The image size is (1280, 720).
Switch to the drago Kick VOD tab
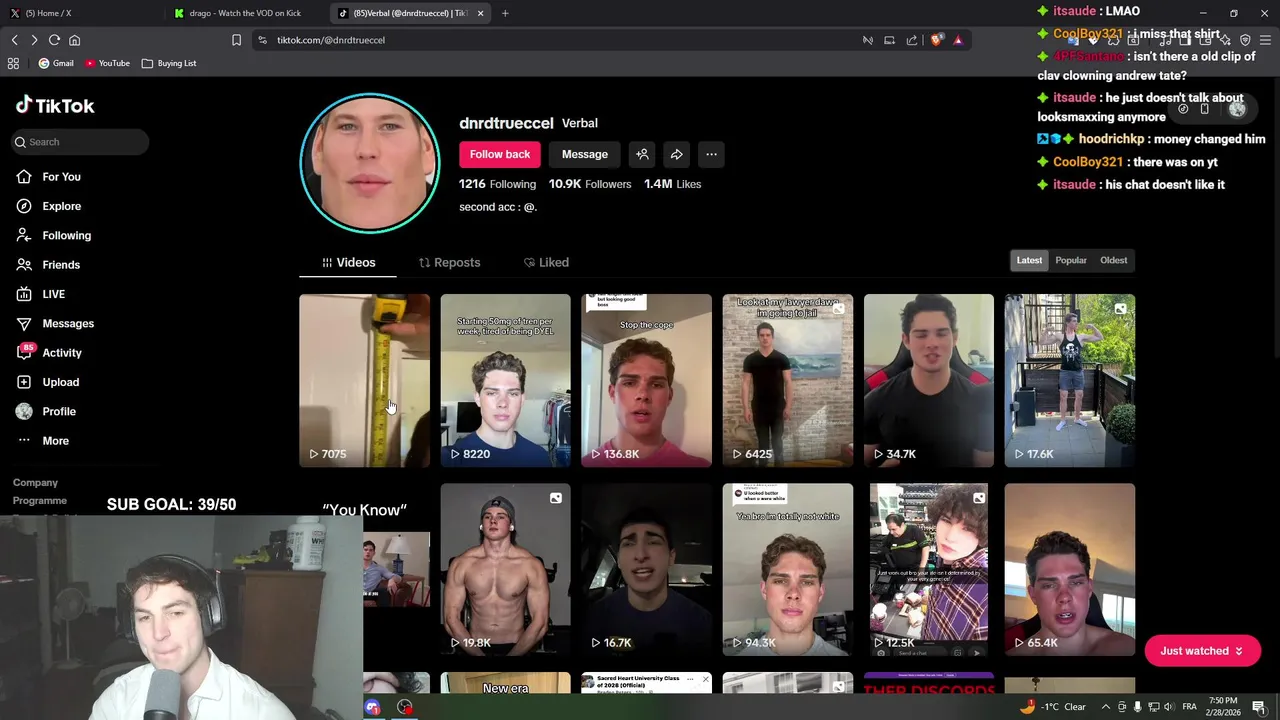coord(245,13)
